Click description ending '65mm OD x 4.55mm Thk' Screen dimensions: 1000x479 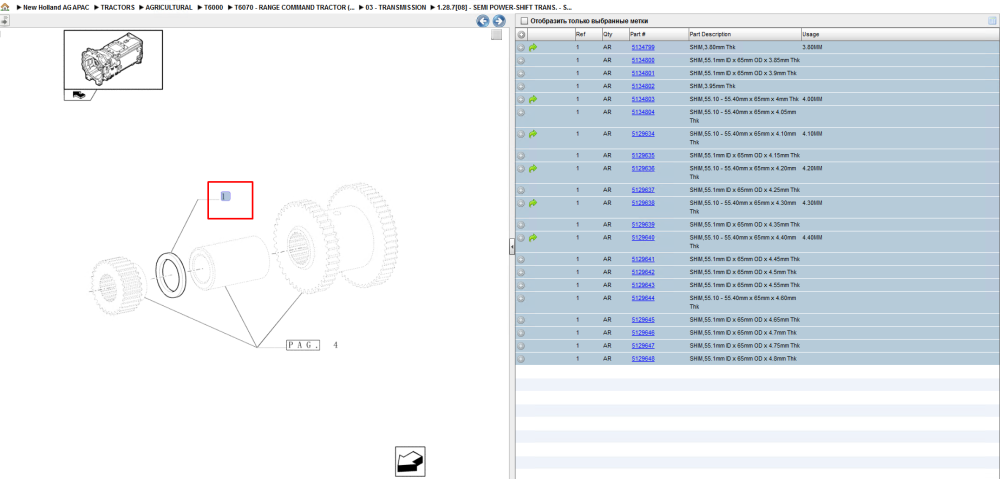point(744,285)
